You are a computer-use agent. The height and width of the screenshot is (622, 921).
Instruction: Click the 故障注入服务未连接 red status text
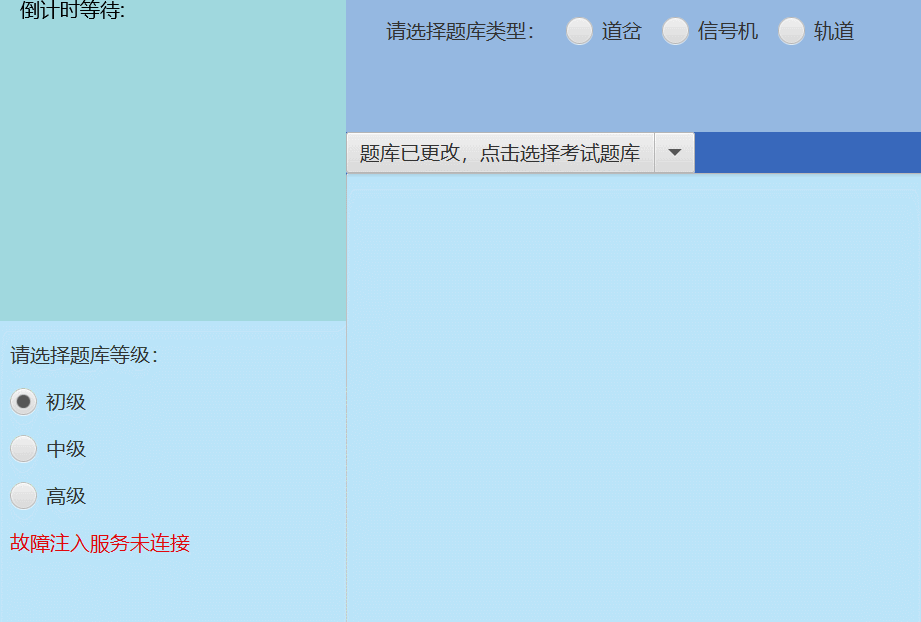click(100, 543)
